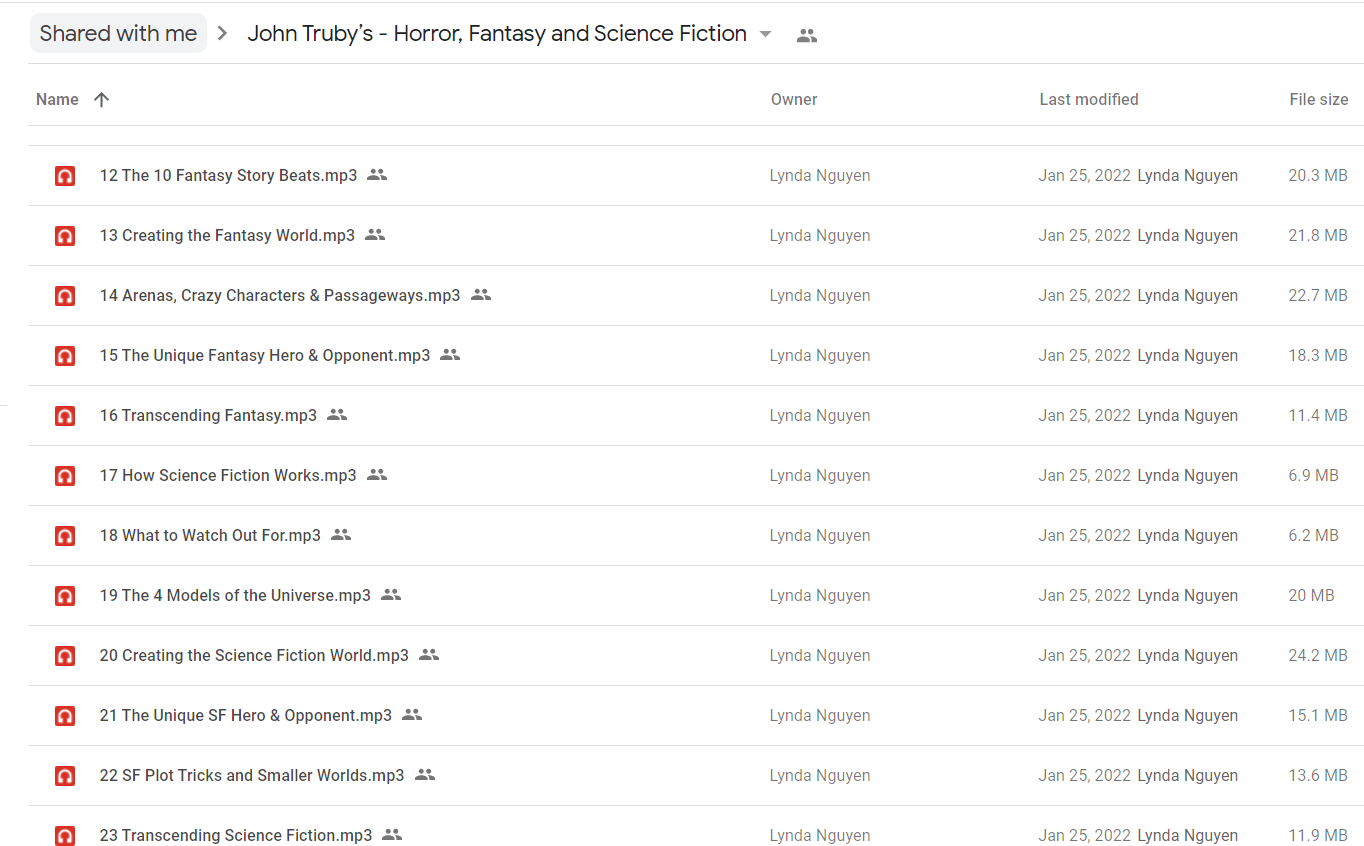This screenshot has height=846, width=1364.
Task: Click the 20 MB file size value
Action: tap(1311, 595)
